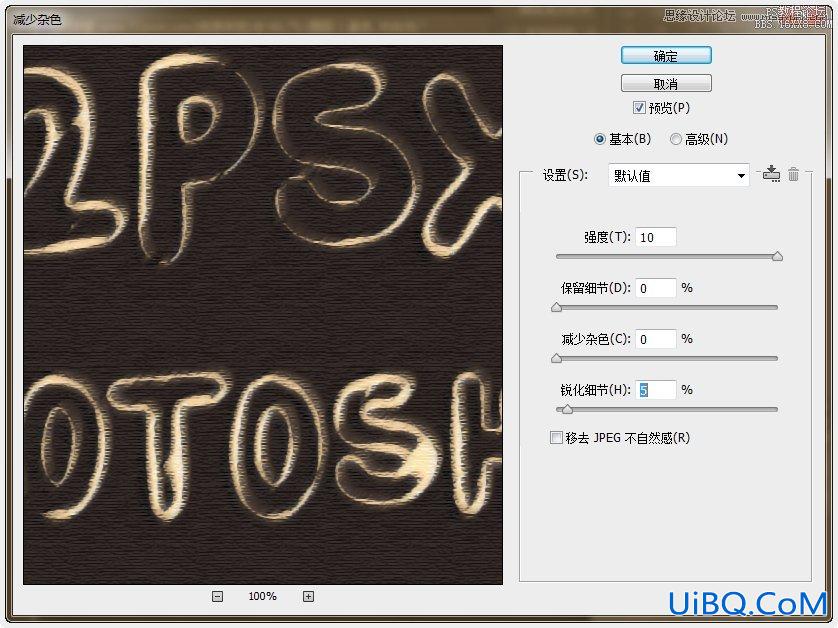Delete preset with the trash icon
This screenshot has width=838, height=628.
794,174
